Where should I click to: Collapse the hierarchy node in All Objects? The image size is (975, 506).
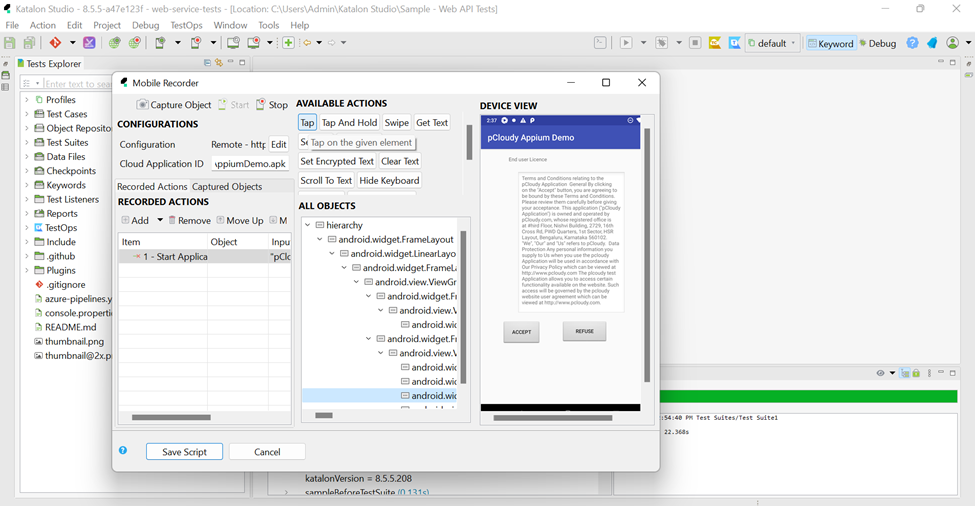(x=308, y=225)
